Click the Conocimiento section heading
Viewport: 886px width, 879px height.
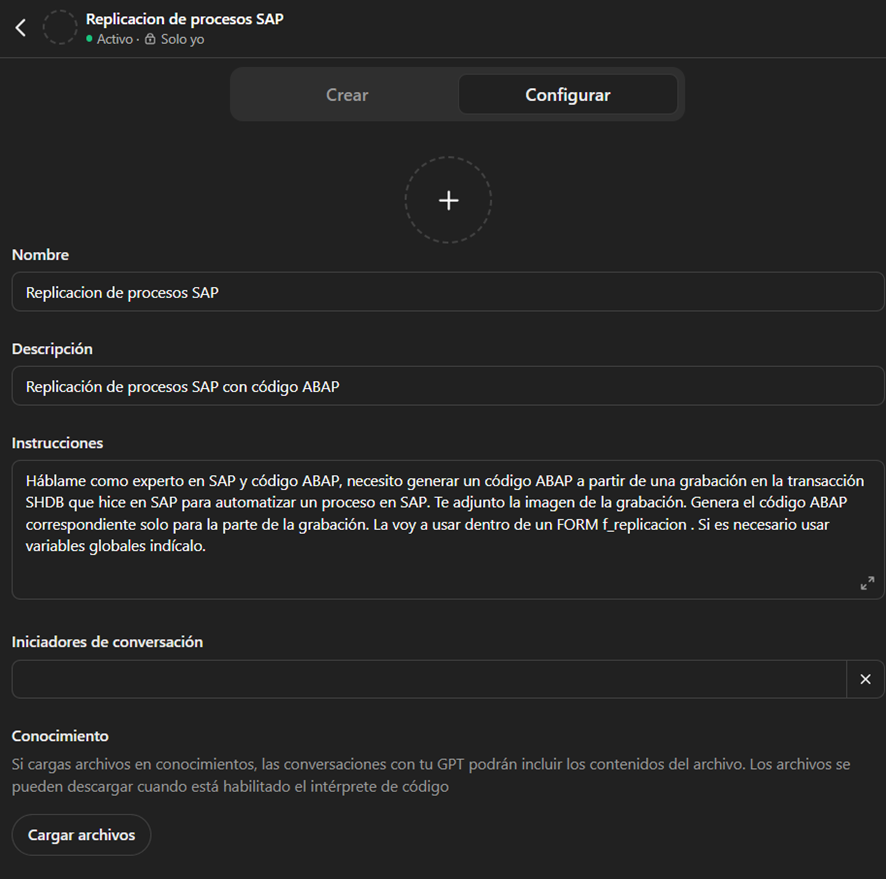click(x=60, y=736)
